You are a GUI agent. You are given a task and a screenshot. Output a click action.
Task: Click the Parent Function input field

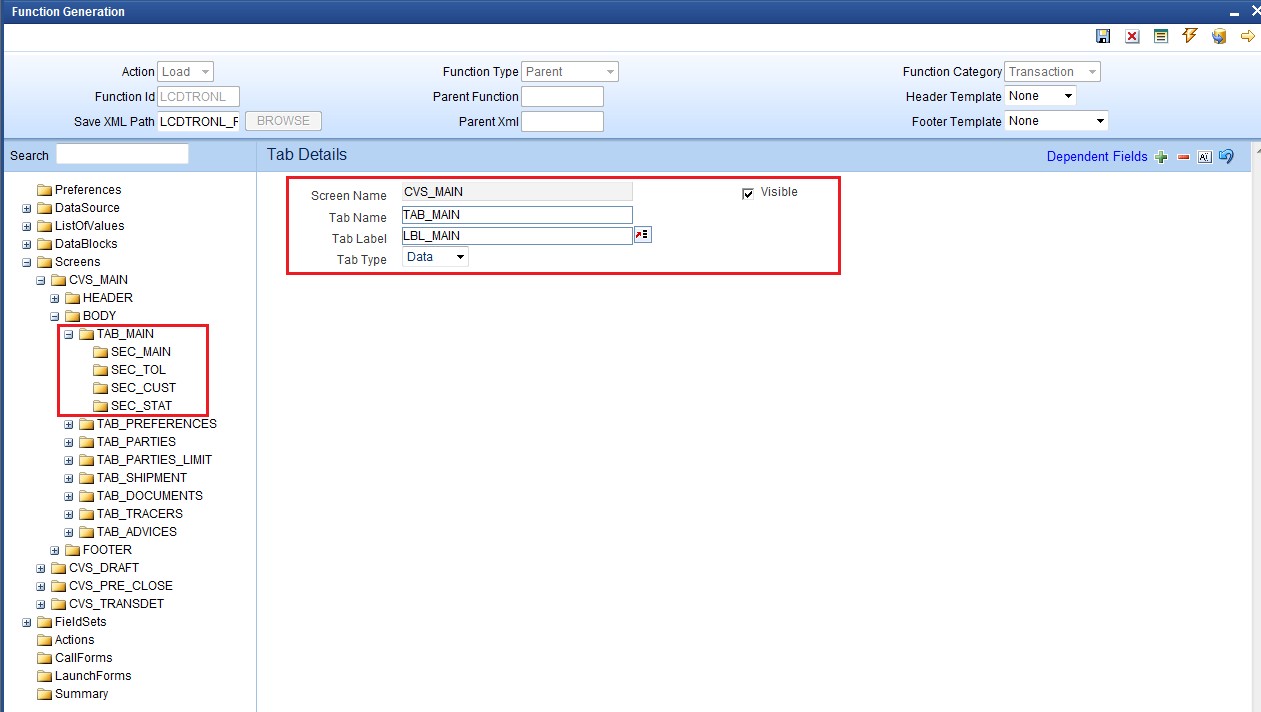(563, 97)
